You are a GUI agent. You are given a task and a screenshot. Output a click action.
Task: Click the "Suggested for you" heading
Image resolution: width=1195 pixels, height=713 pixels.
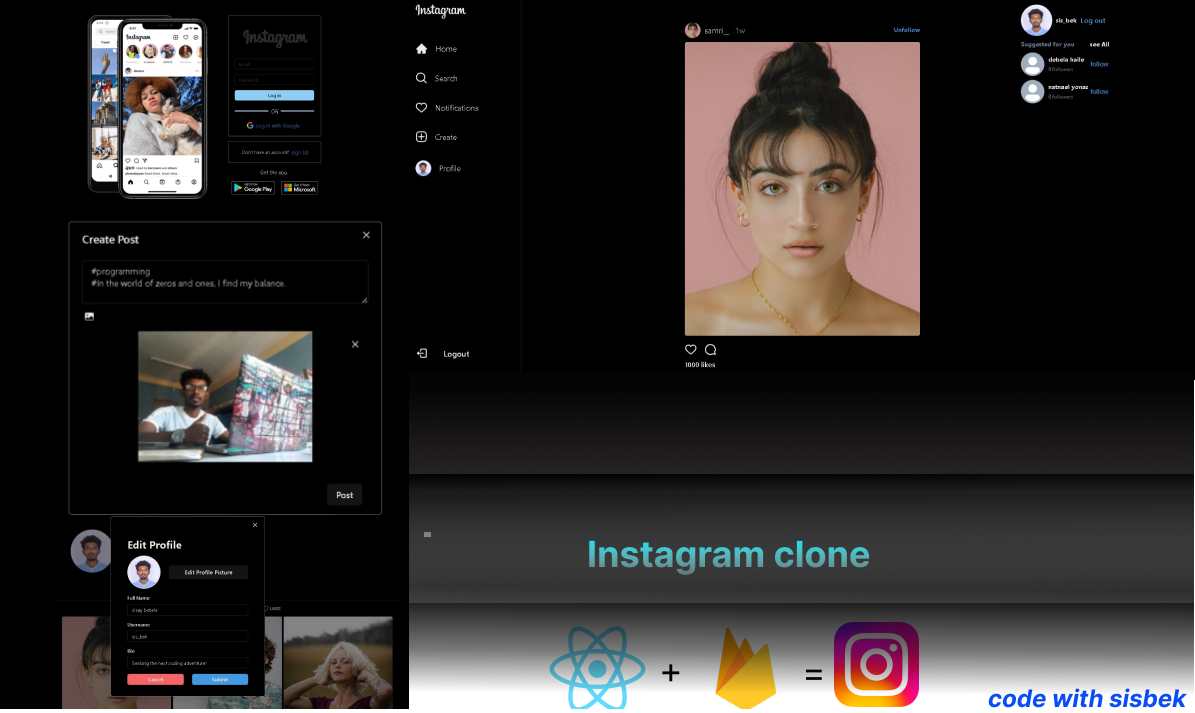click(1047, 44)
